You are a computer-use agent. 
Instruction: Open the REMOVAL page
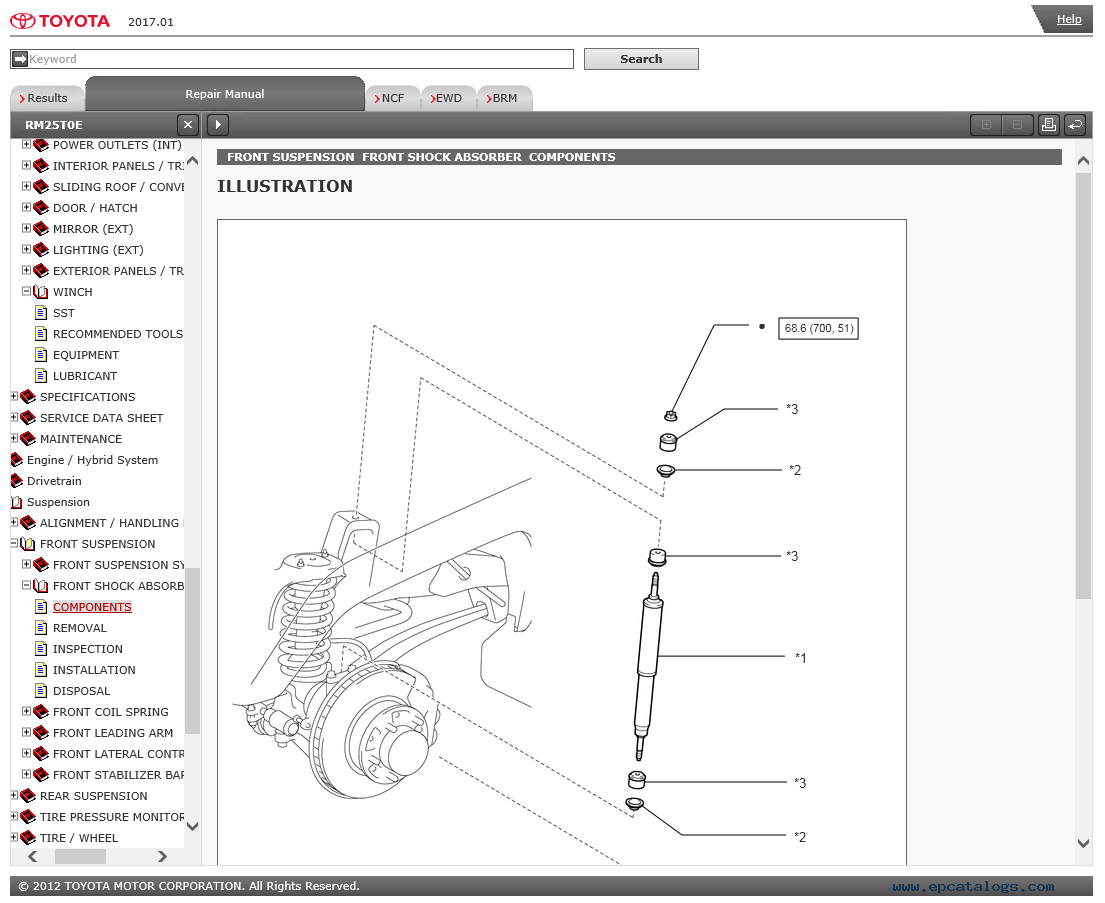point(80,628)
